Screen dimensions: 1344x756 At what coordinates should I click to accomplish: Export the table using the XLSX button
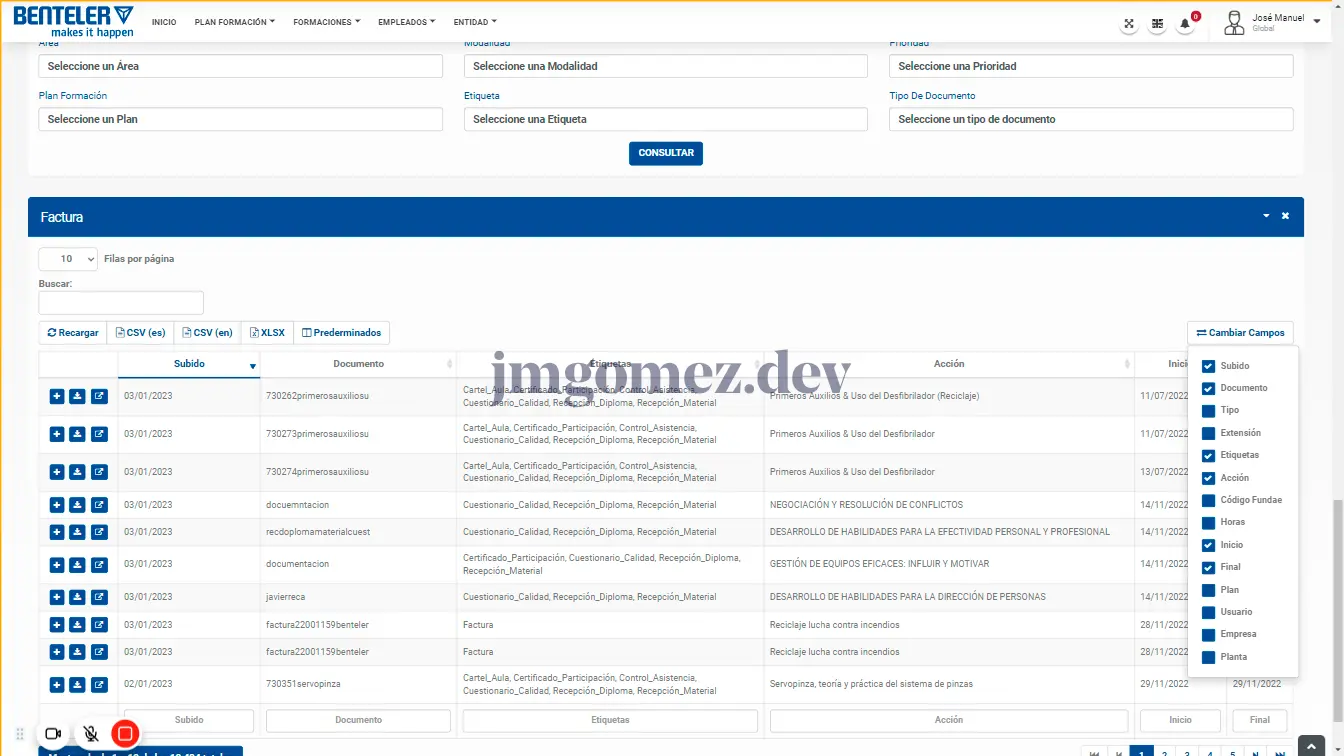[x=267, y=333]
